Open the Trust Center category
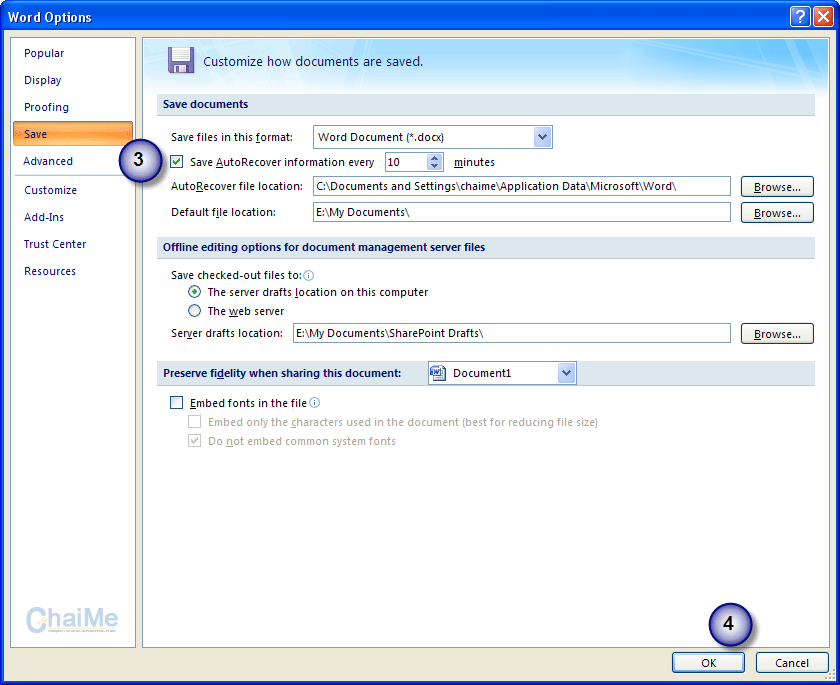Image resolution: width=840 pixels, height=685 pixels. [x=55, y=244]
